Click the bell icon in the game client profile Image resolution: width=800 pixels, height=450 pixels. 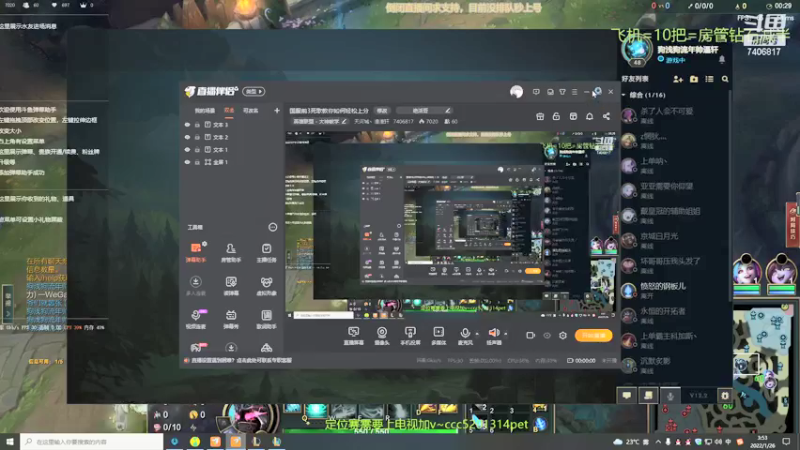click(722, 60)
